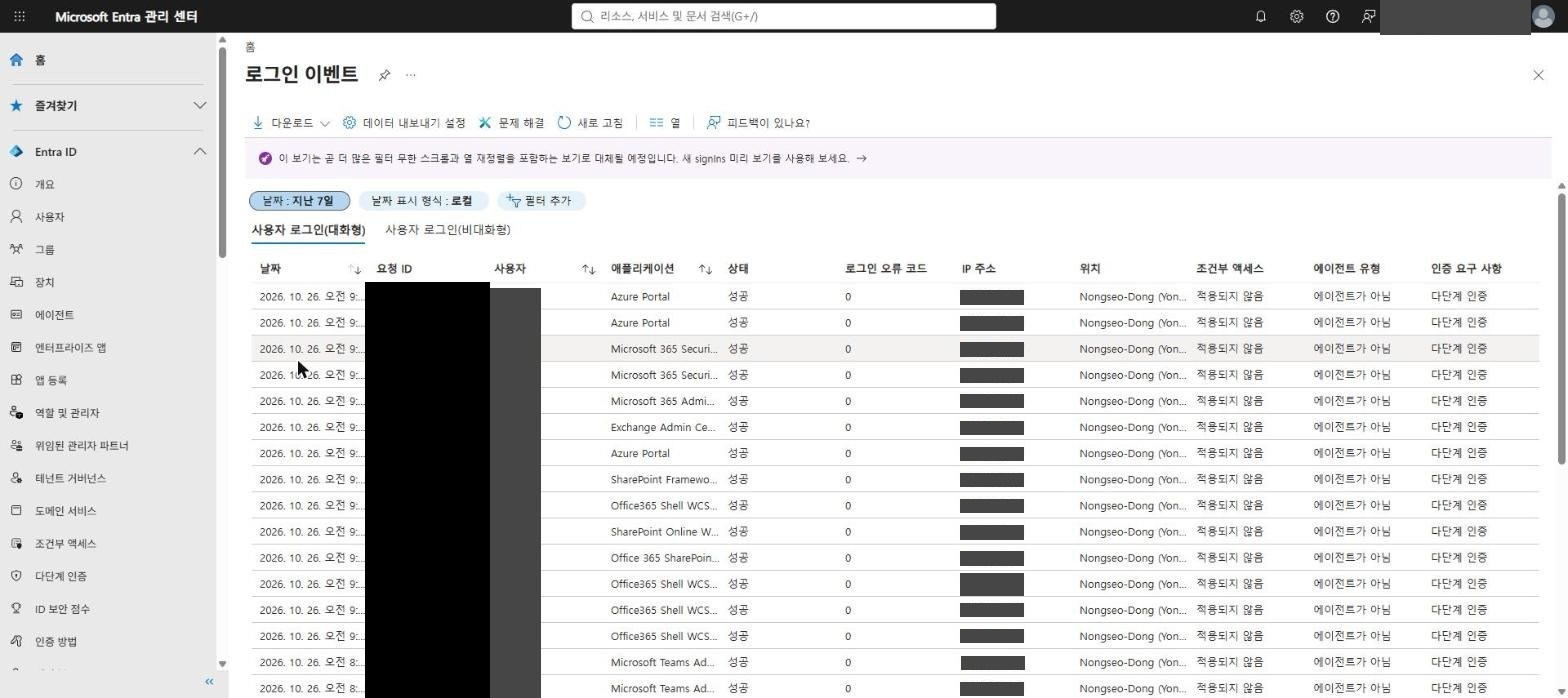Open the app launcher grid icon
The height and width of the screenshot is (698, 1568).
[19, 16]
